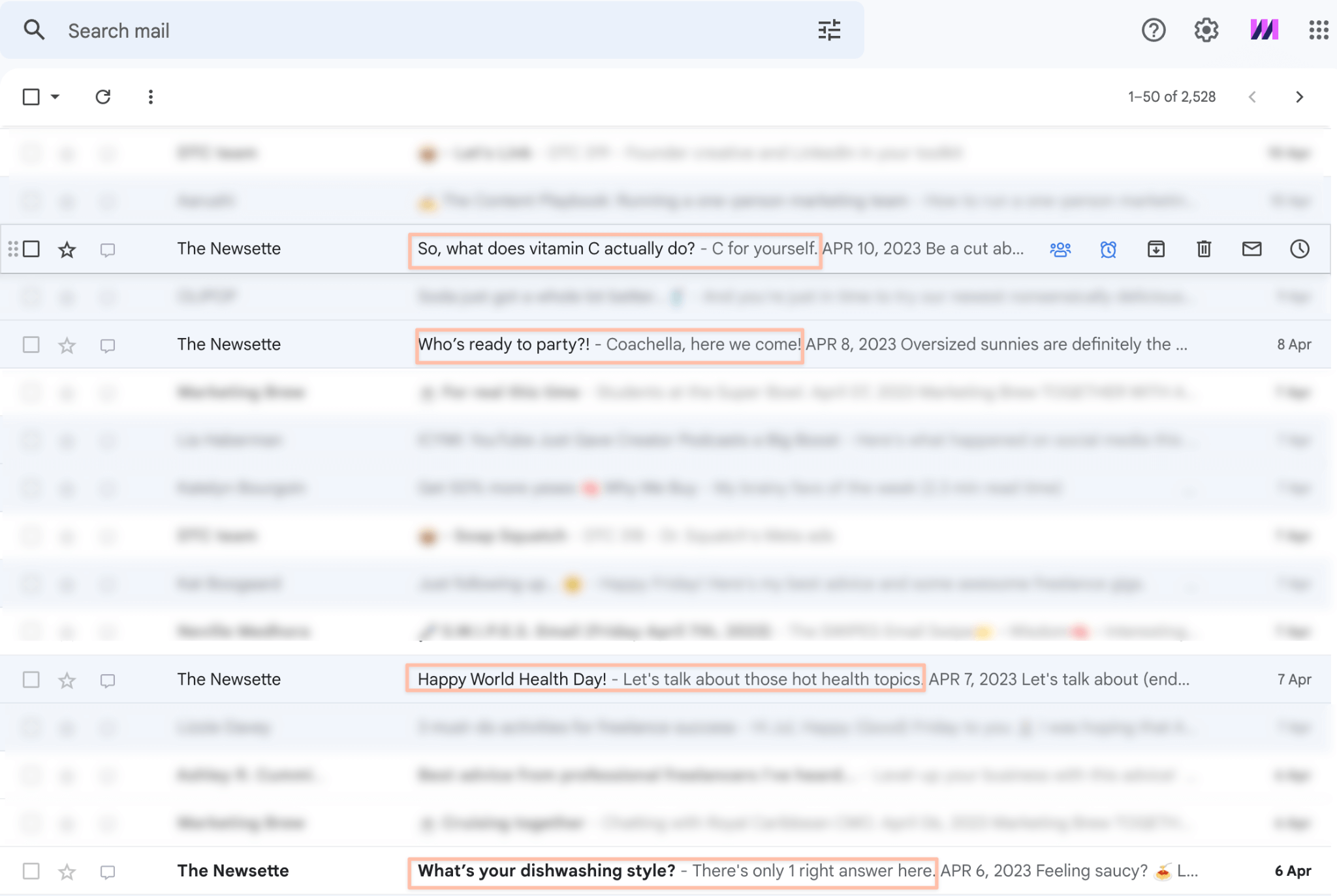Delete the vitamin C email
The width and height of the screenshot is (1337, 896).
point(1204,249)
